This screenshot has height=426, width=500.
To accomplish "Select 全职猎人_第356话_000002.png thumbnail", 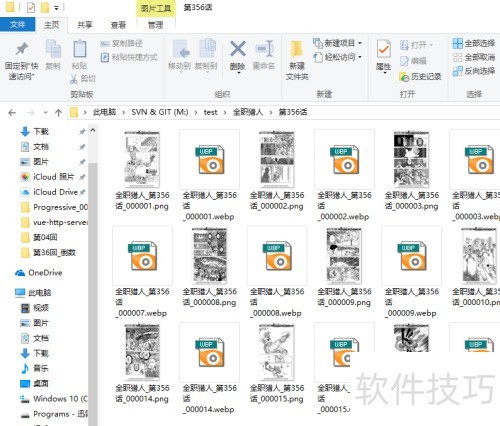I will click(277, 159).
